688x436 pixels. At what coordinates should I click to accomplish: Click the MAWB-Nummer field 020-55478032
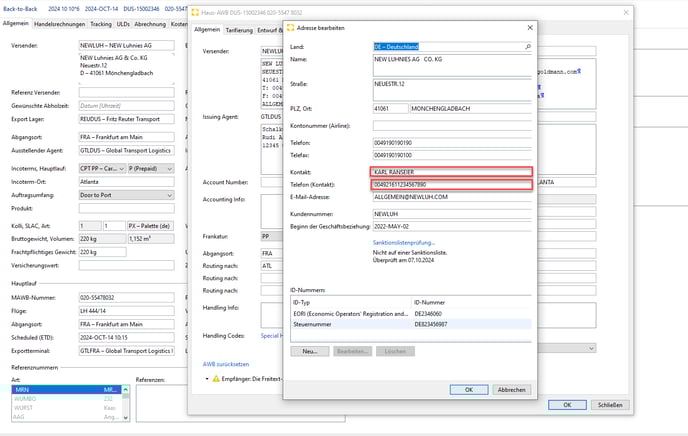(x=126, y=297)
